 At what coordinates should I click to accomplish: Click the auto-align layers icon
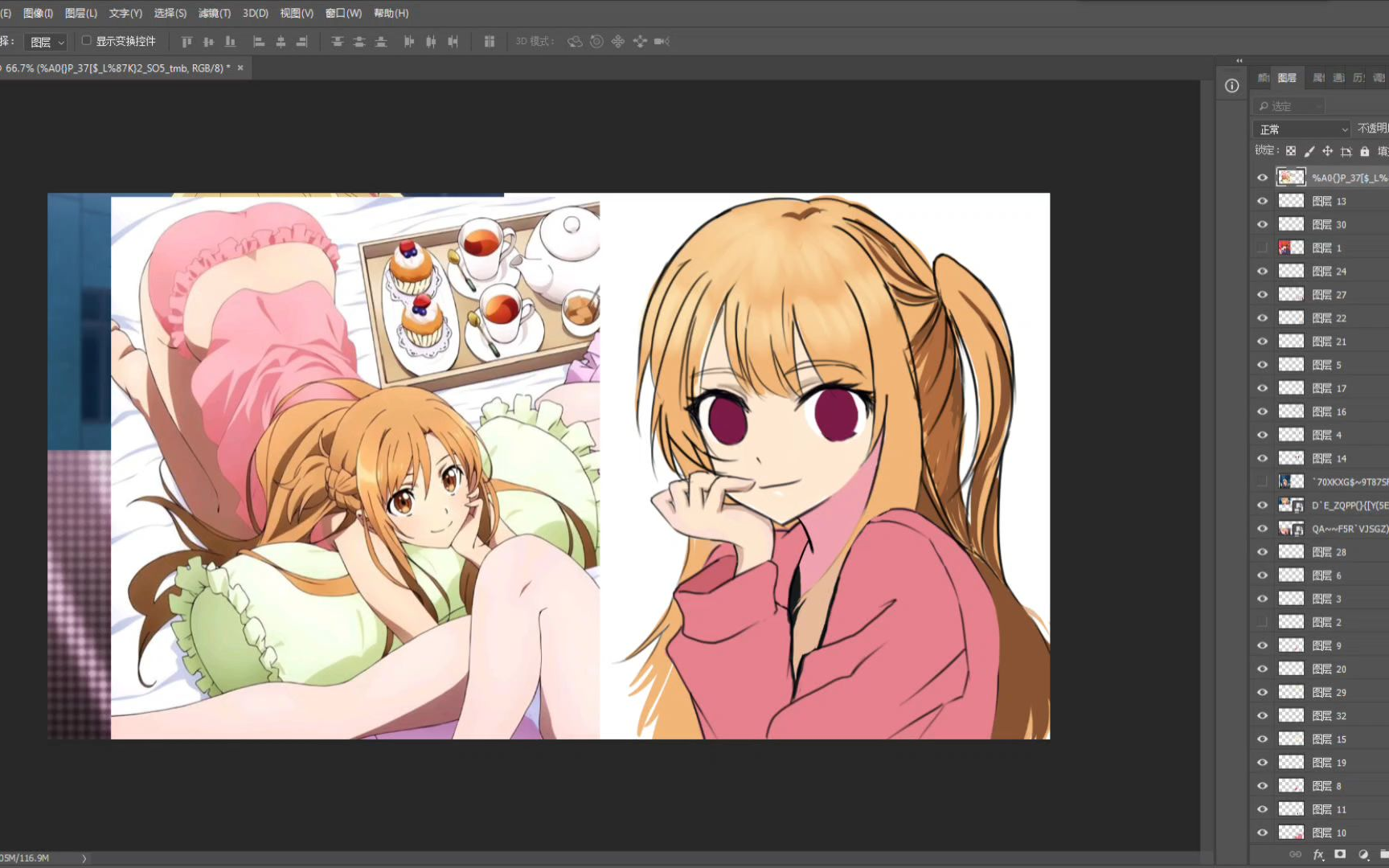tap(490, 42)
